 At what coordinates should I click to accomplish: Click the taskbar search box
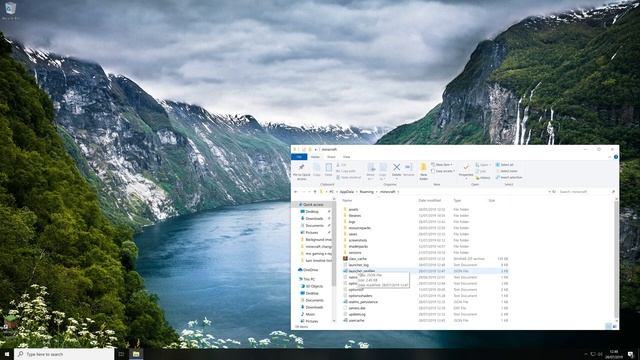(x=64, y=354)
